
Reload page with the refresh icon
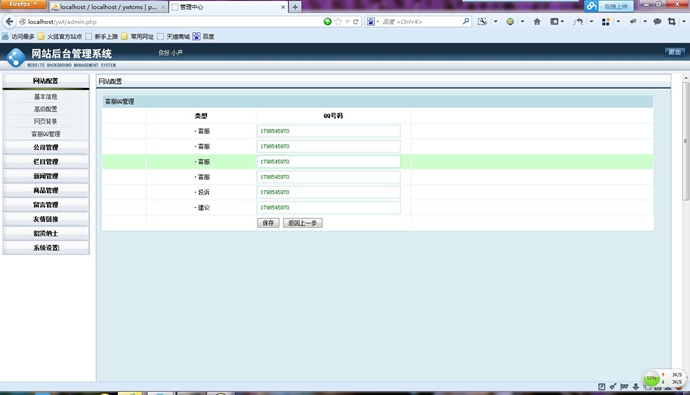coord(356,22)
